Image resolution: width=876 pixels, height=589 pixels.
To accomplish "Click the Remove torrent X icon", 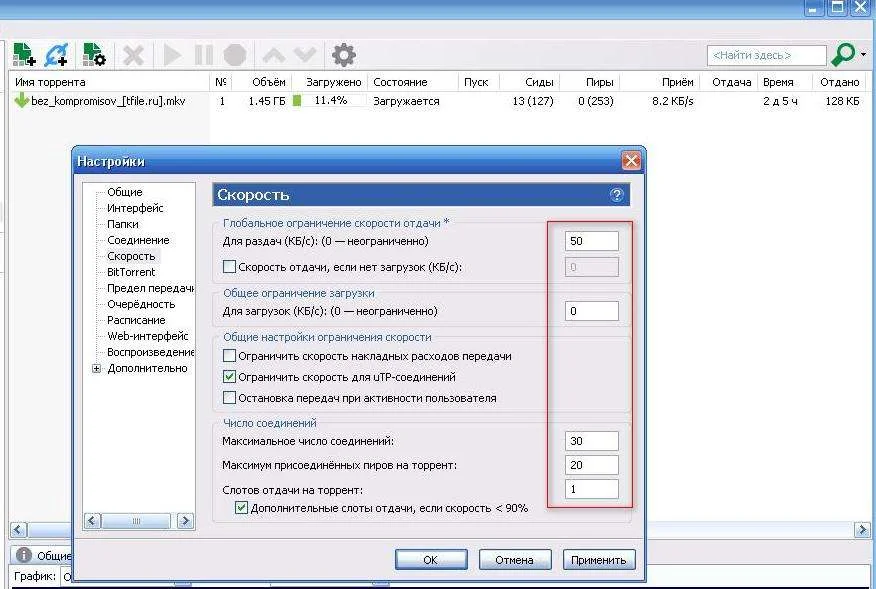I will (134, 55).
